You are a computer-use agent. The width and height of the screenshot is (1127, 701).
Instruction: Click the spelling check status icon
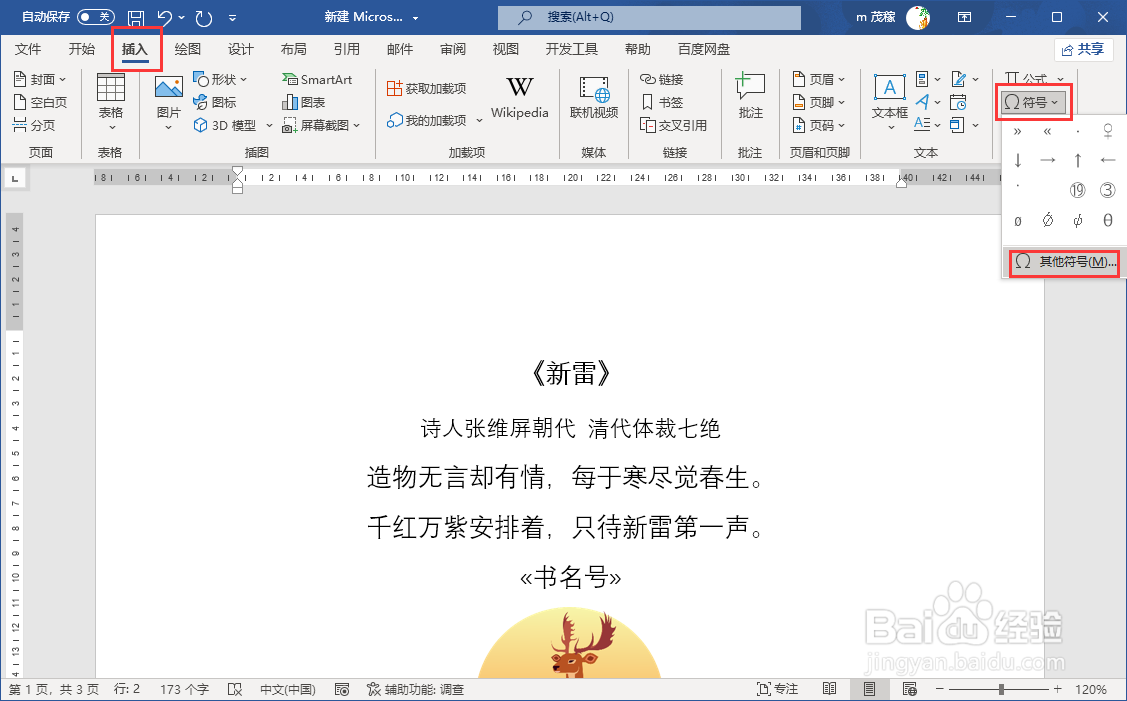click(234, 689)
